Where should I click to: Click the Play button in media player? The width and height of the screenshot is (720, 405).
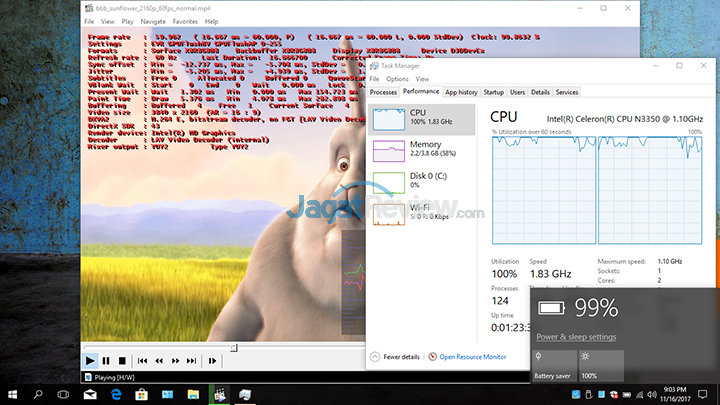coord(91,360)
